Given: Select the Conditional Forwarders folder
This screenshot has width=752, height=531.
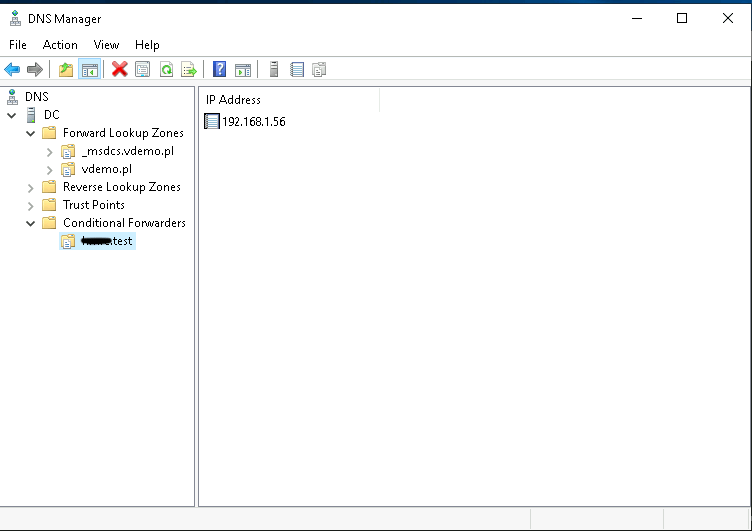Looking at the screenshot, I should pos(124,223).
